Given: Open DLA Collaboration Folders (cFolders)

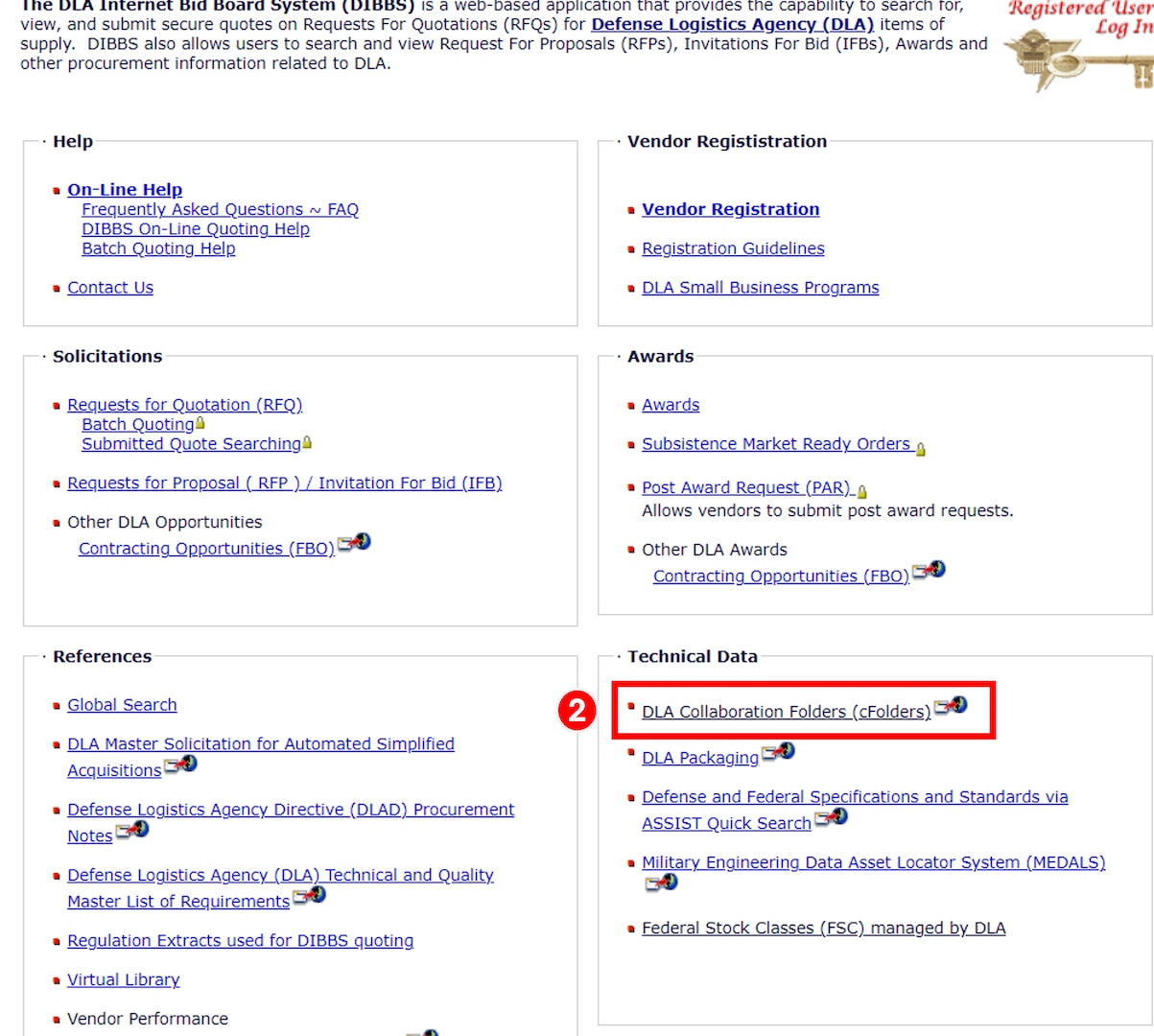Looking at the screenshot, I should 787,712.
